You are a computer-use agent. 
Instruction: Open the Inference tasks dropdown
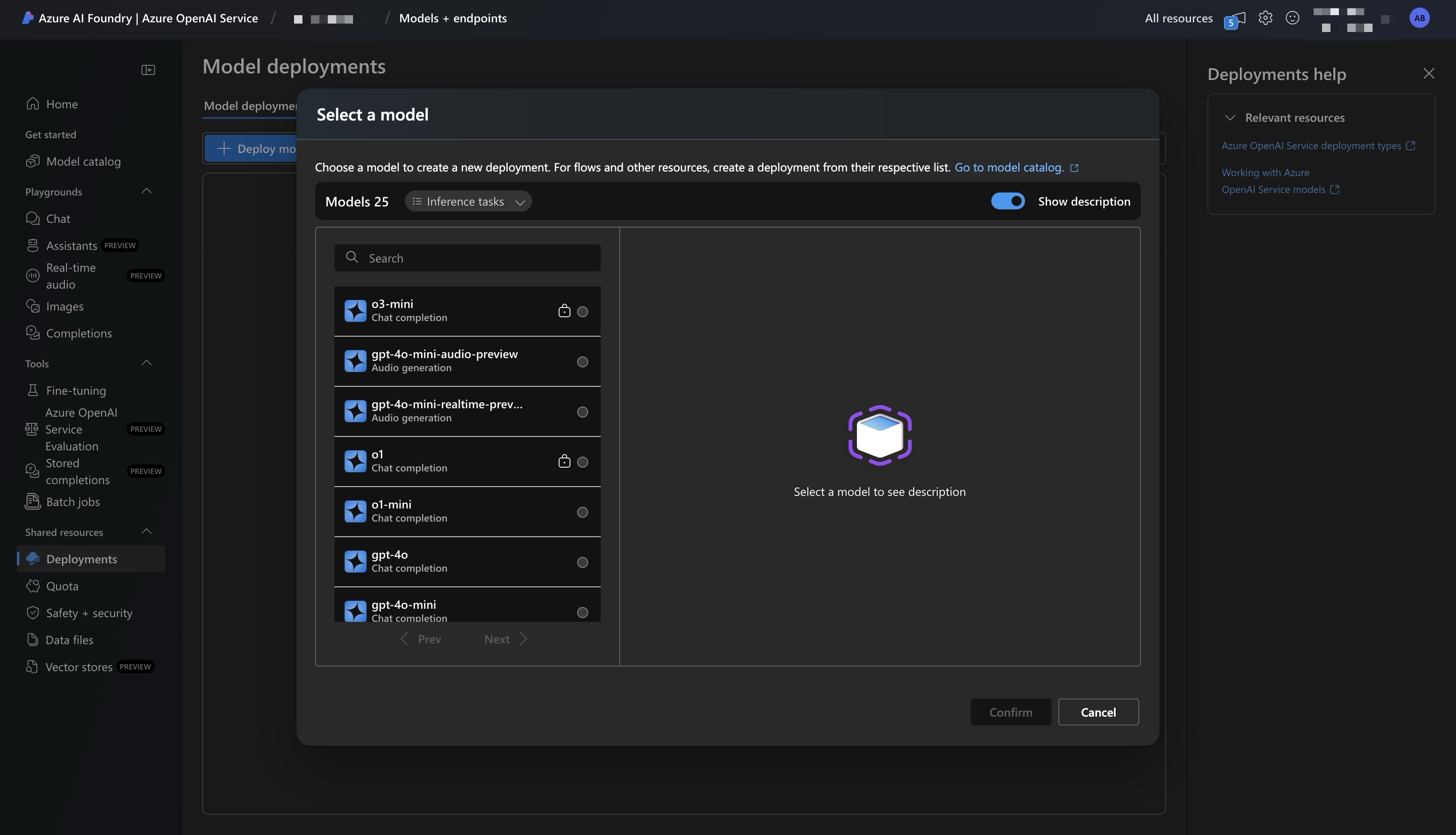468,201
